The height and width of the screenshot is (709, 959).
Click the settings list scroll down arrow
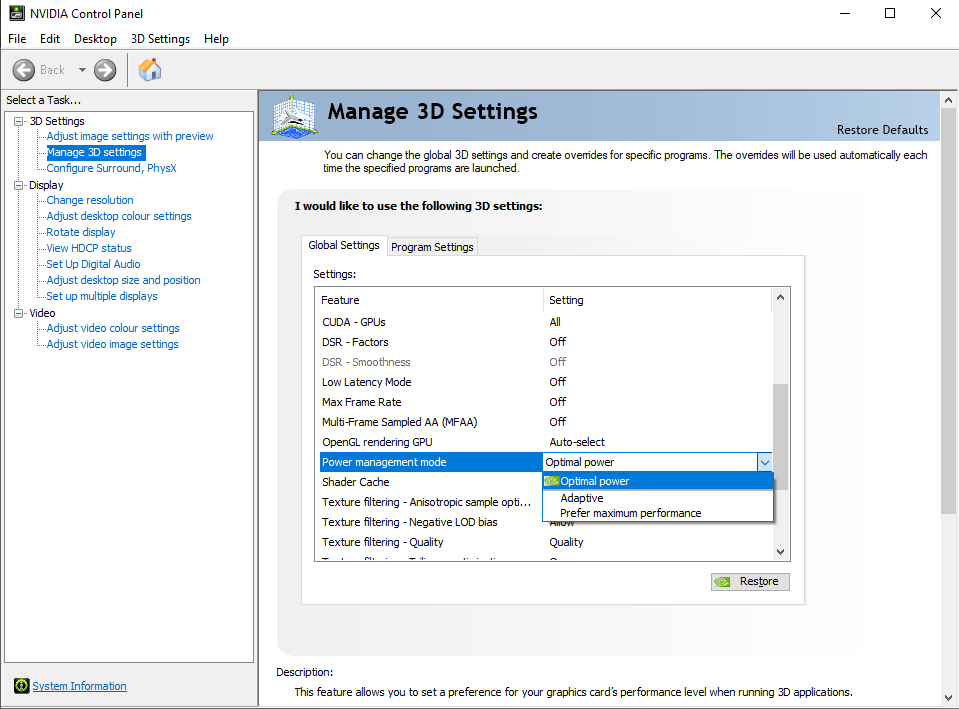click(780, 552)
